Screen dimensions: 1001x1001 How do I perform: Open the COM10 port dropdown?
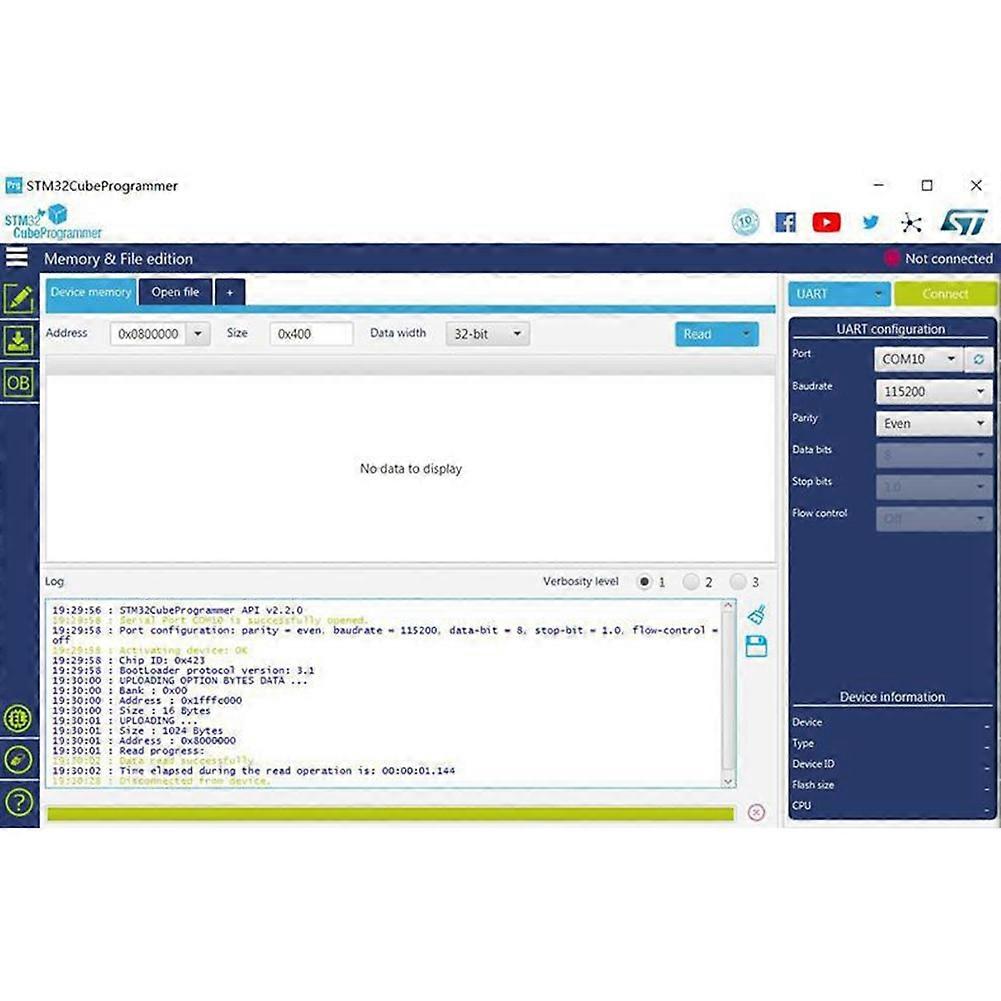point(919,359)
